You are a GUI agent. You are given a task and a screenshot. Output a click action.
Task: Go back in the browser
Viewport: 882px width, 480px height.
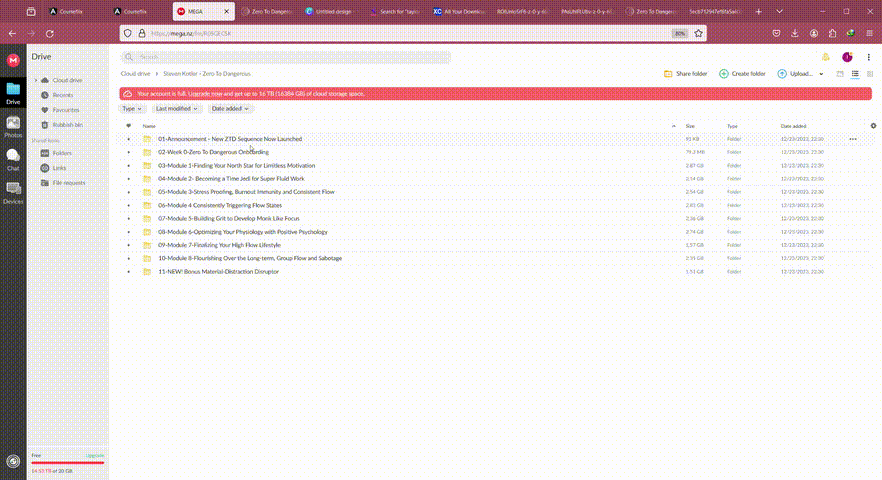coord(12,34)
